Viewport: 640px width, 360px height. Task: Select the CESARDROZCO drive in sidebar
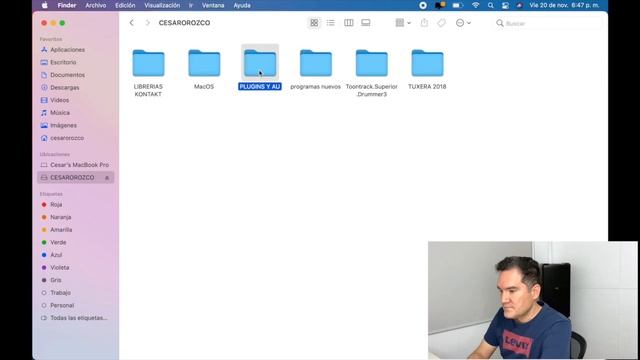tap(76, 178)
